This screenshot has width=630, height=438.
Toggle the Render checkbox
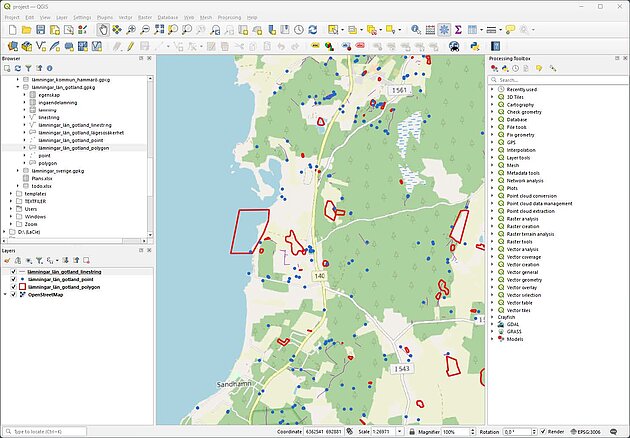click(543, 432)
